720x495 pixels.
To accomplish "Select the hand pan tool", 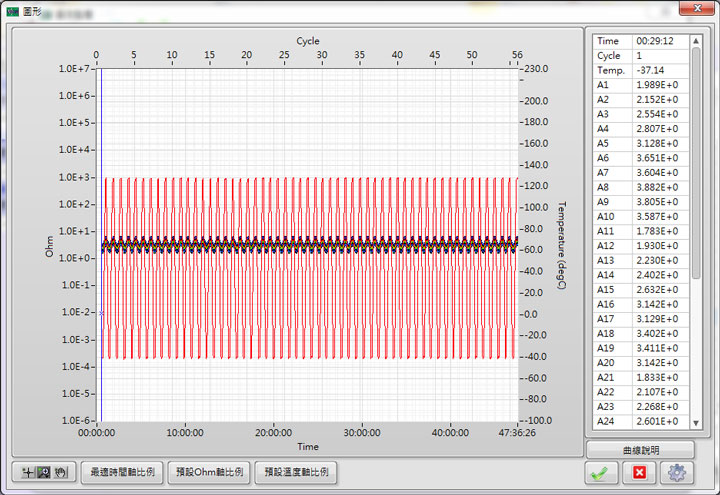I will click(x=61, y=472).
